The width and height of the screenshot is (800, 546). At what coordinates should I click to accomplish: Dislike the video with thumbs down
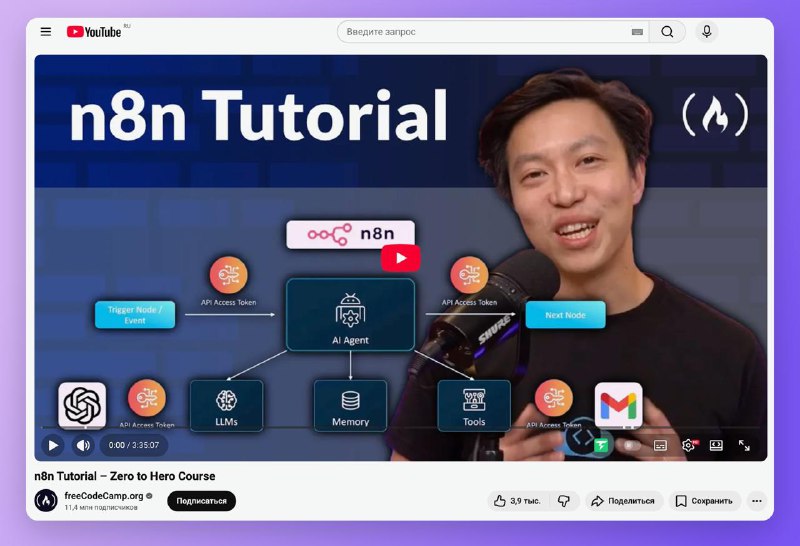[563, 500]
